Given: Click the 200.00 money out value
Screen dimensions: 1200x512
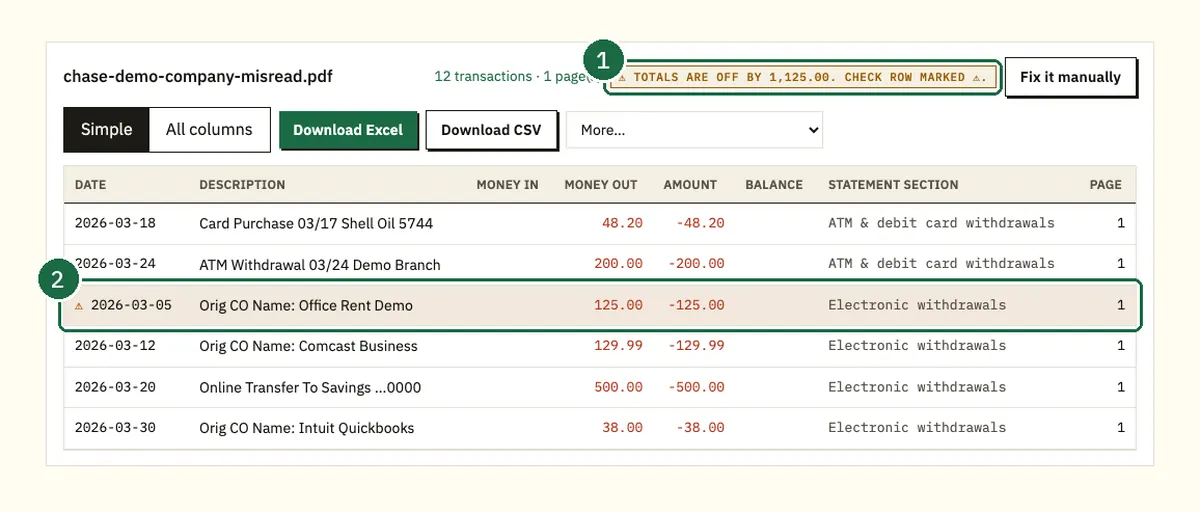Looking at the screenshot, I should 618,264.
